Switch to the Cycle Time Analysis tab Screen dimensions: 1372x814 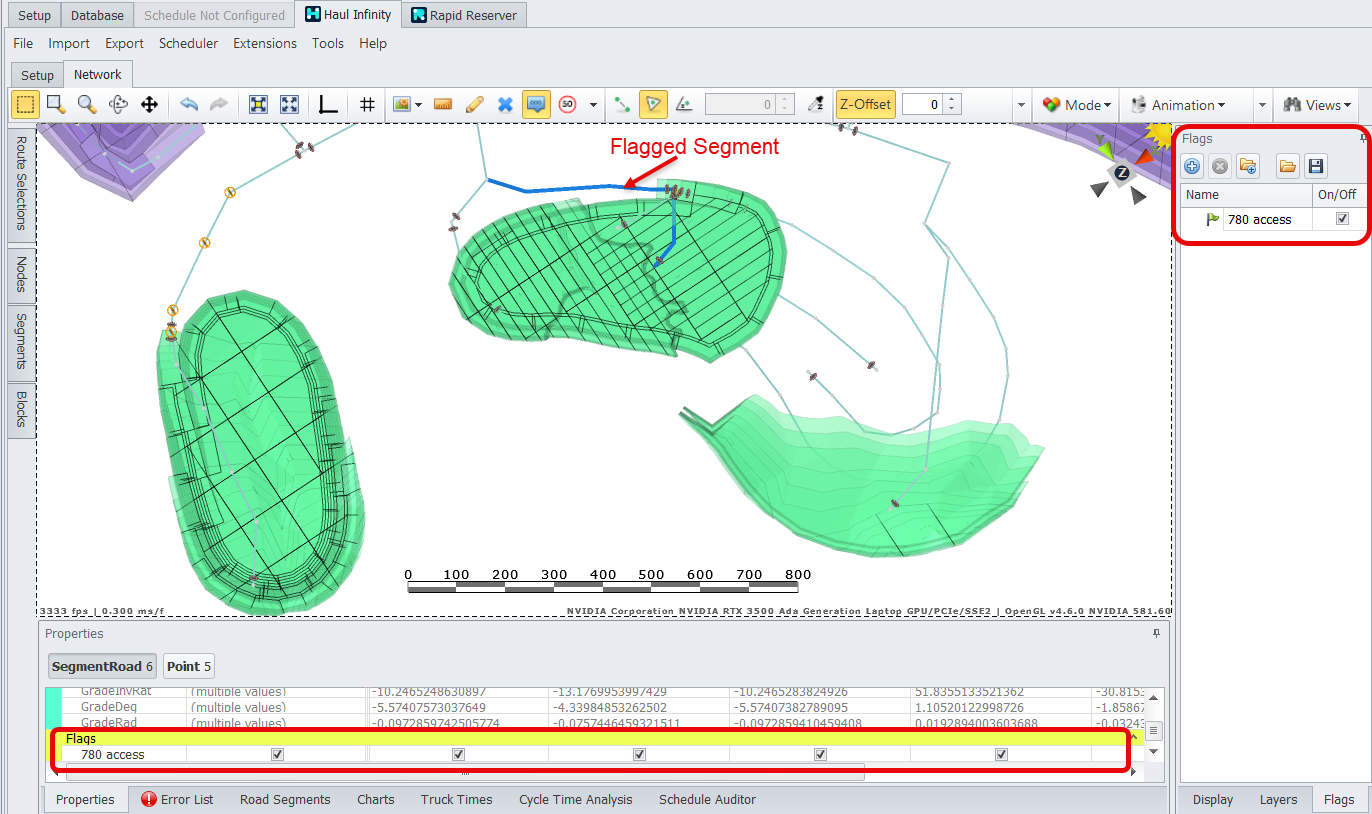575,799
